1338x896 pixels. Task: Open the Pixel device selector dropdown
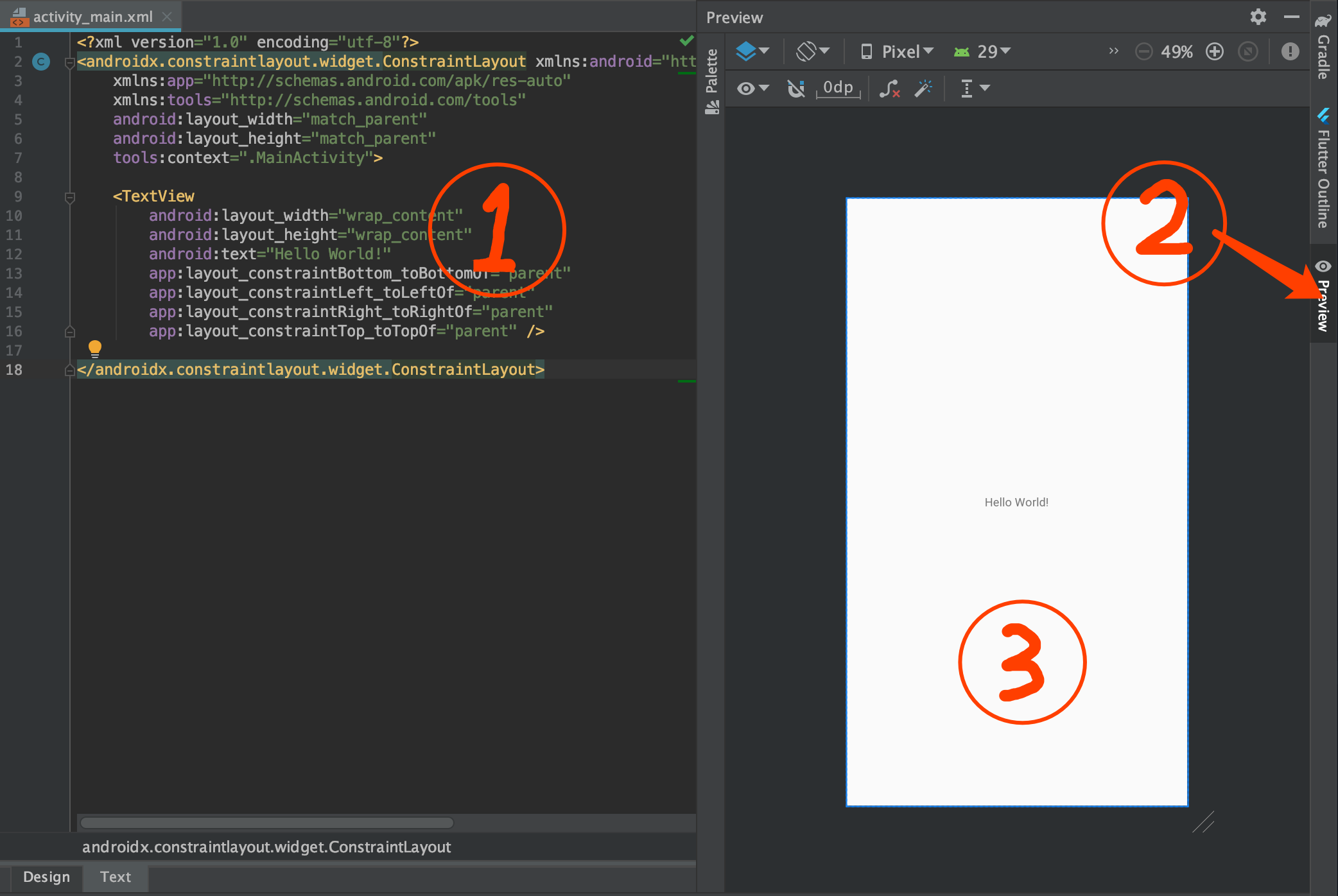(897, 51)
